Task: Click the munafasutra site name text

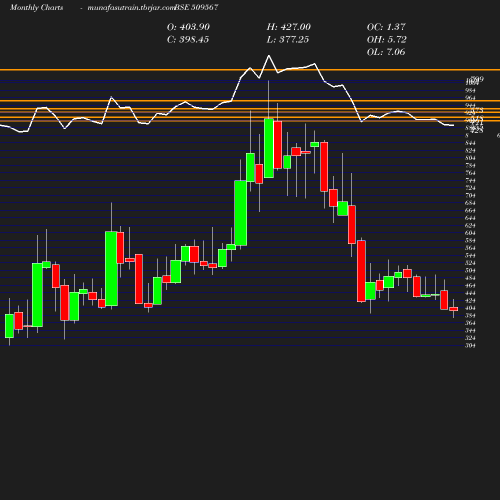Action: 131,7
